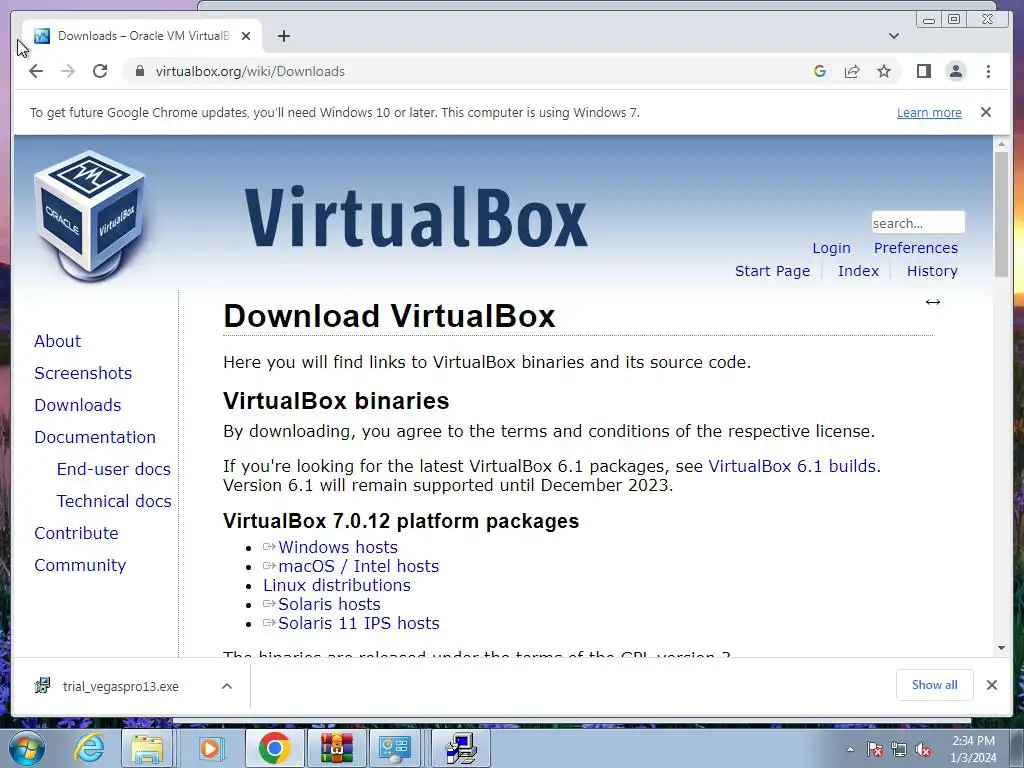
Task: Open Community in the sidebar
Action: 80,565
